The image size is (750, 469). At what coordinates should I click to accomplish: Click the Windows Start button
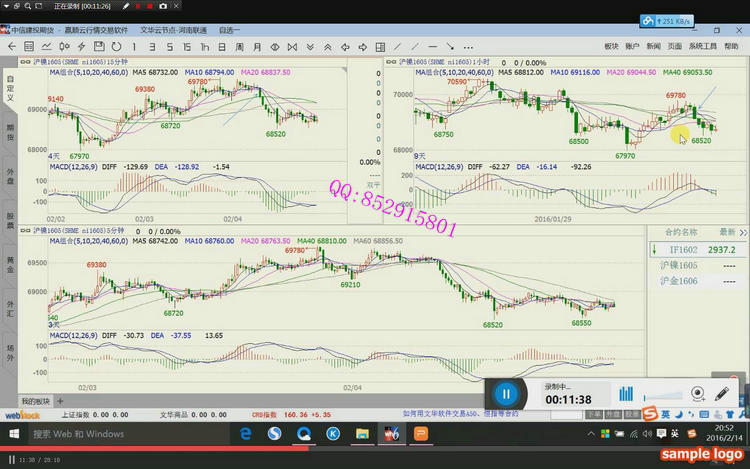pos(14,434)
